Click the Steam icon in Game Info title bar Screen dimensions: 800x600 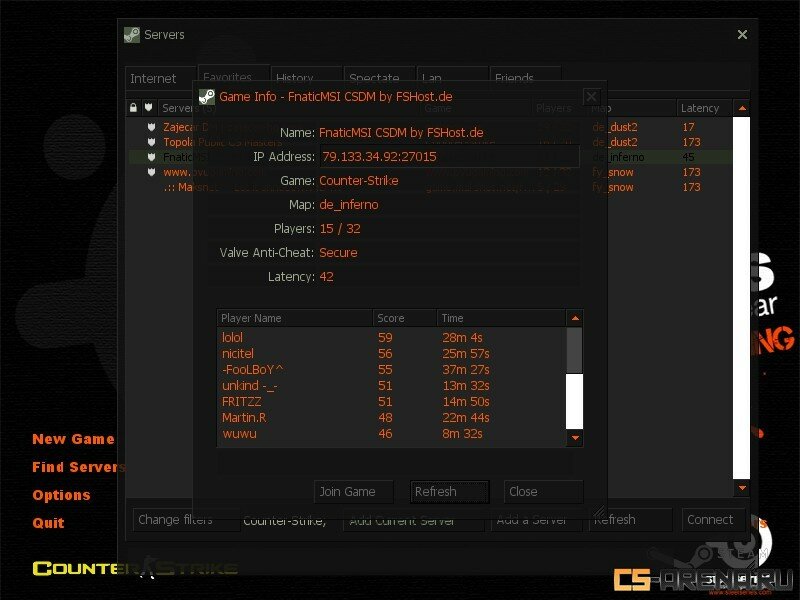(x=207, y=97)
